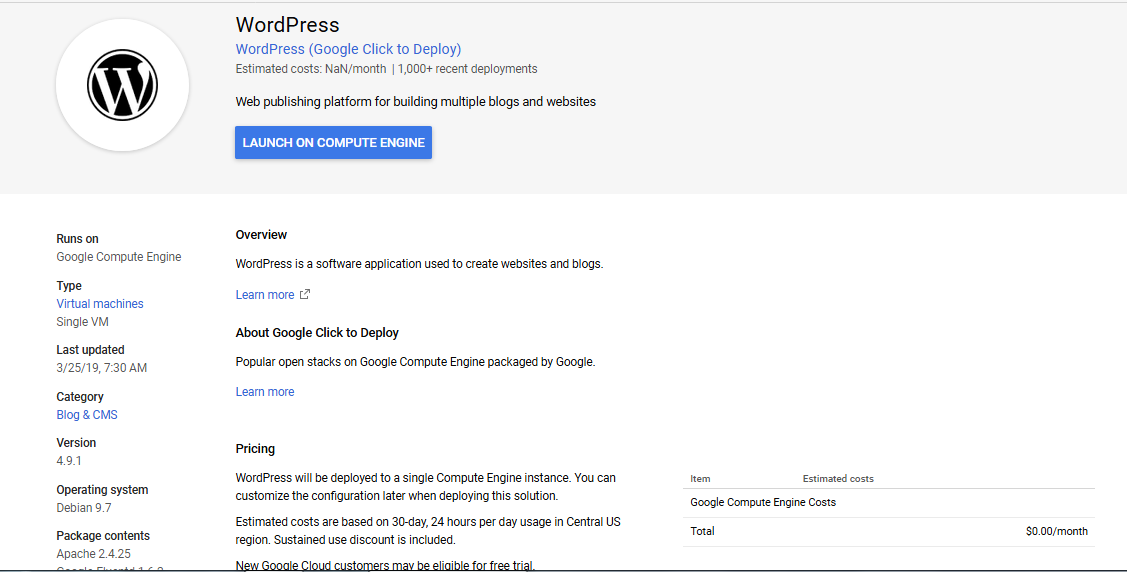Click Launch on Compute Engine button

tap(334, 142)
